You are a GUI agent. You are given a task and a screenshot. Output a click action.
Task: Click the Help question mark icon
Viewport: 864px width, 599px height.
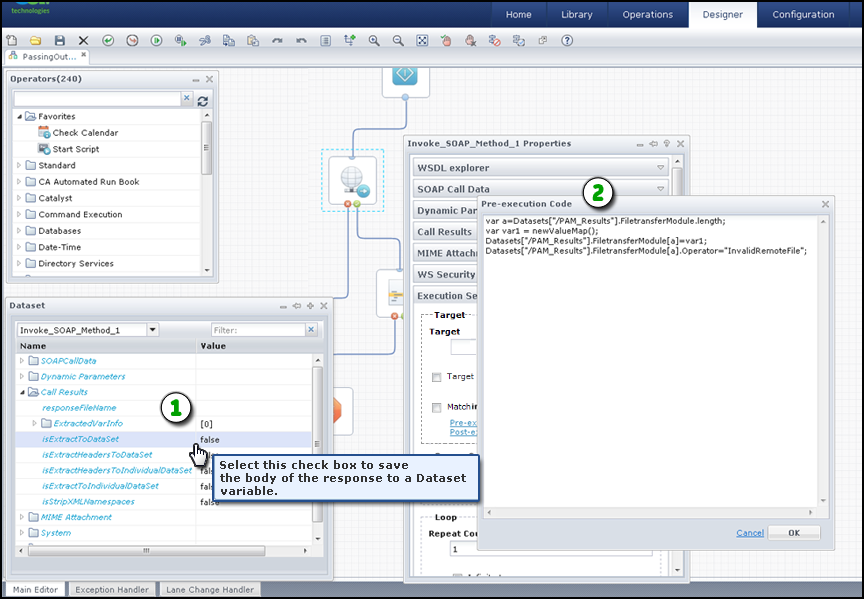tap(567, 41)
